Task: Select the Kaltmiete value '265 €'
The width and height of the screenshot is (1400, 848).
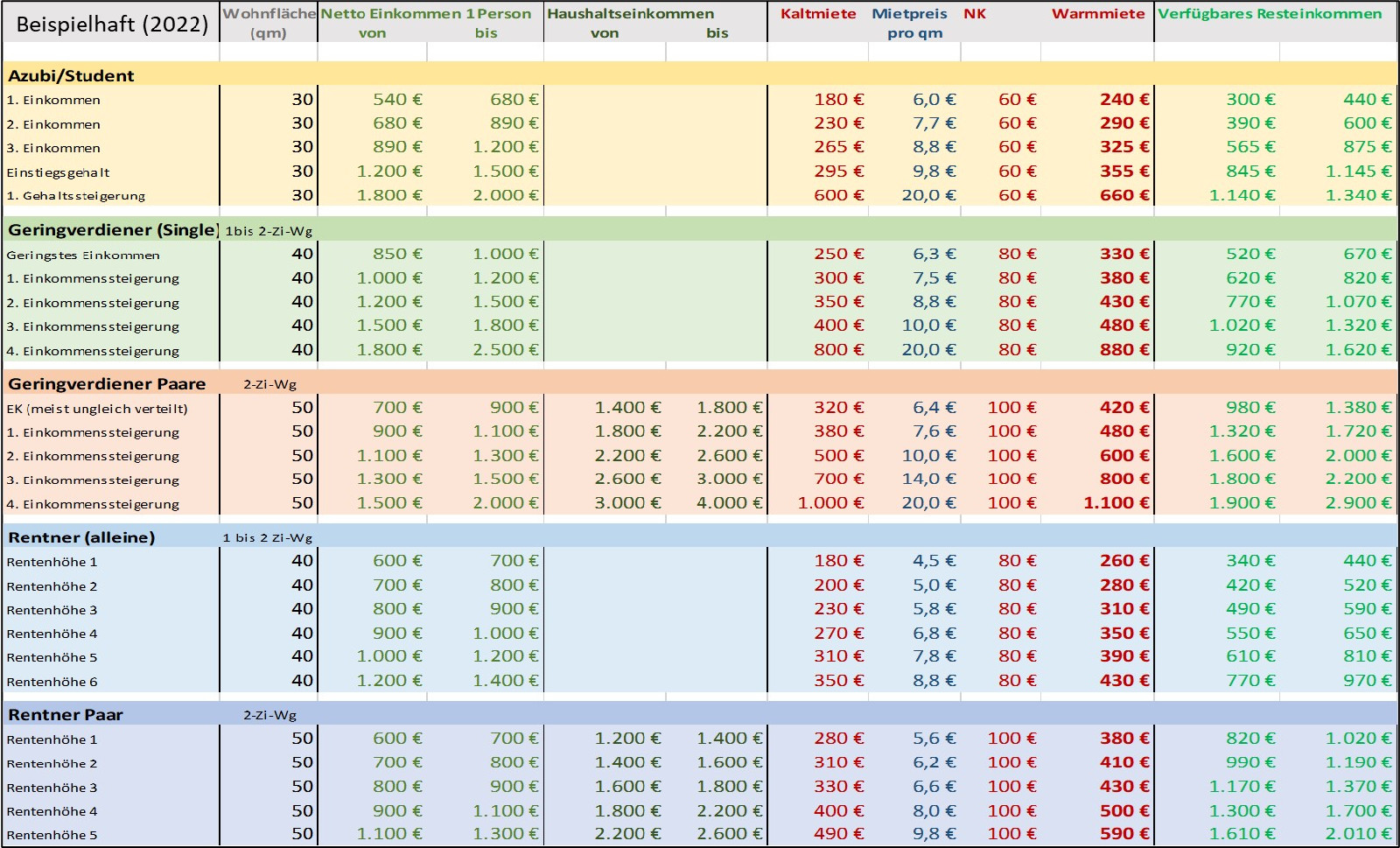Action: pos(838,147)
